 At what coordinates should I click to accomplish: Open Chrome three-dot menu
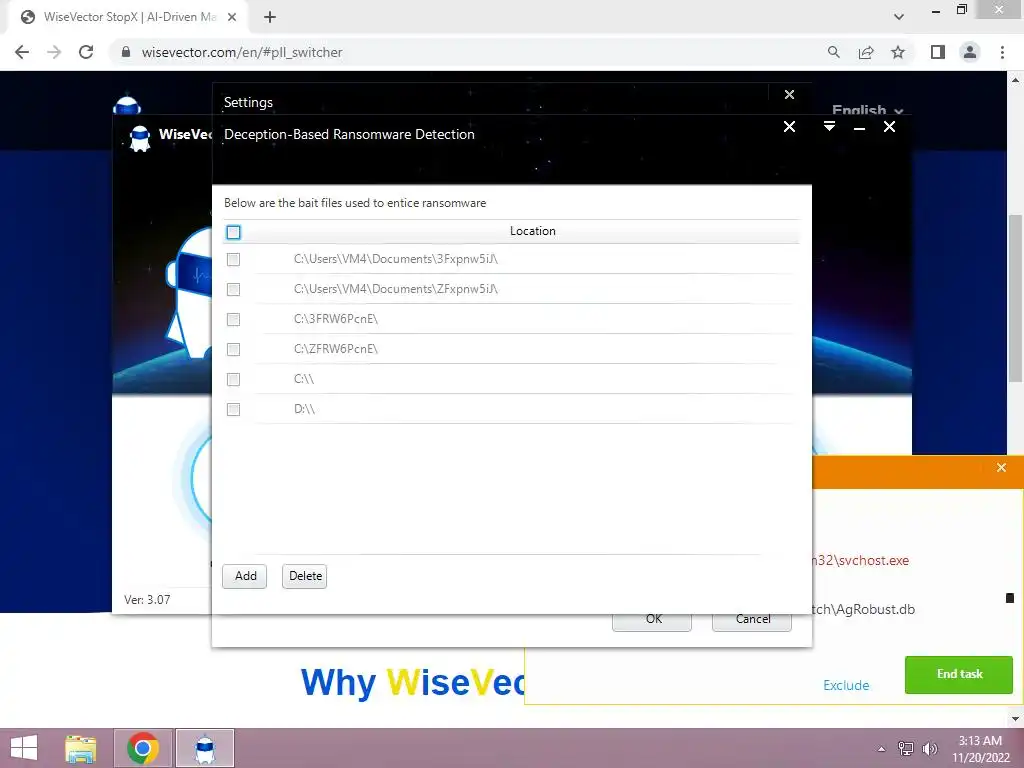pos(1002,52)
